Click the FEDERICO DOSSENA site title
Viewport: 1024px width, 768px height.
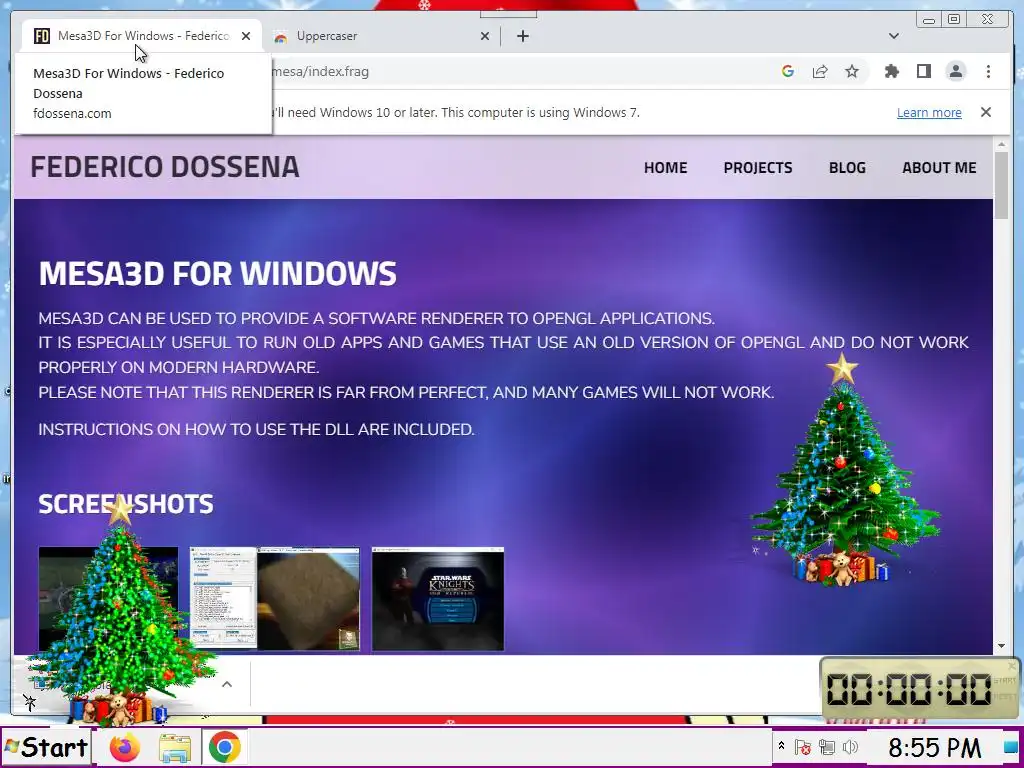(165, 167)
